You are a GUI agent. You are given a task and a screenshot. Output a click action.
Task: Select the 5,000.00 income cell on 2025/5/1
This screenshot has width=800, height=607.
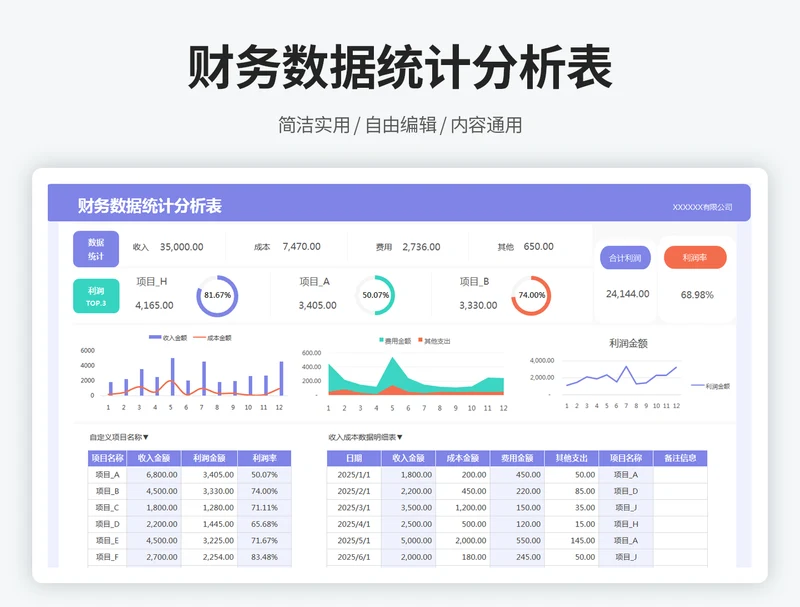coord(409,540)
